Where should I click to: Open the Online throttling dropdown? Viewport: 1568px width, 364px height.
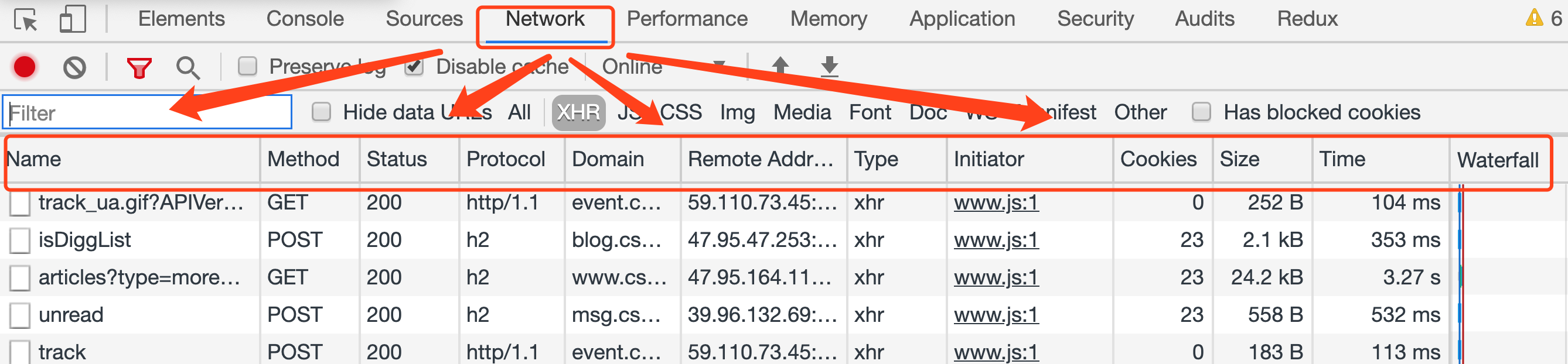coord(632,67)
